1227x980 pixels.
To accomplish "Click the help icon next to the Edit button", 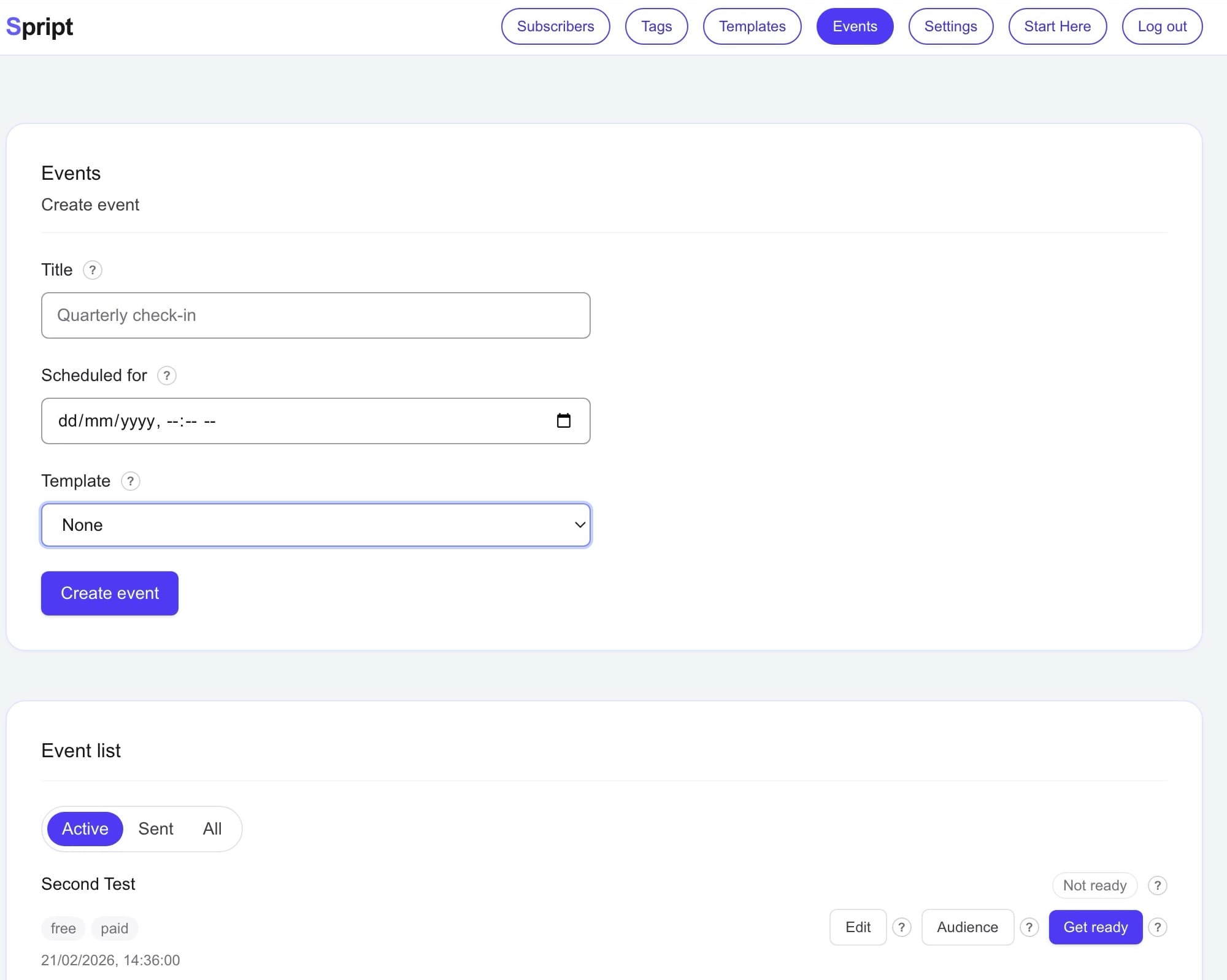I will pyautogui.click(x=901, y=927).
